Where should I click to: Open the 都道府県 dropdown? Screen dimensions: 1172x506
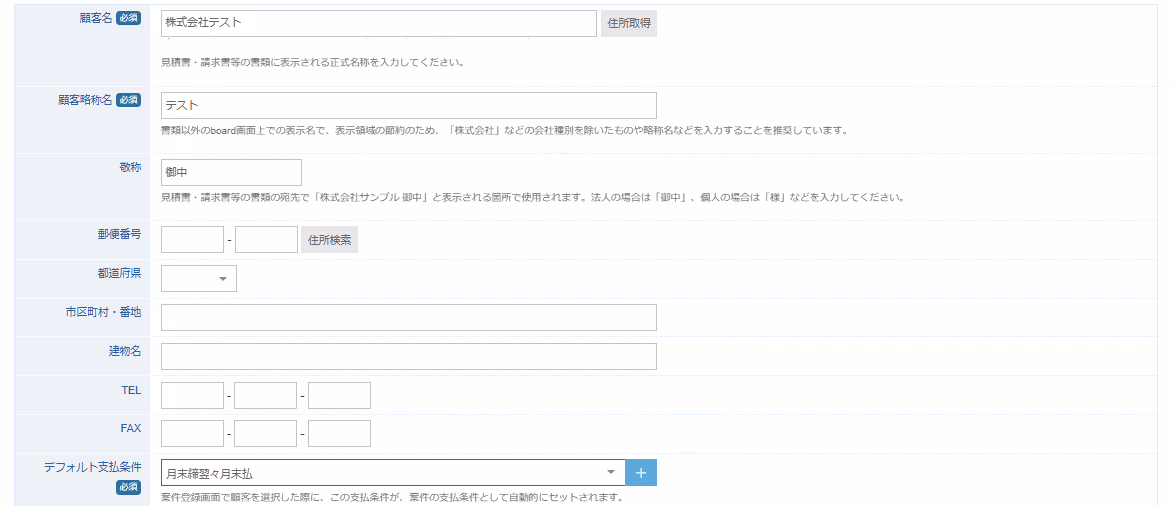[x=199, y=279]
